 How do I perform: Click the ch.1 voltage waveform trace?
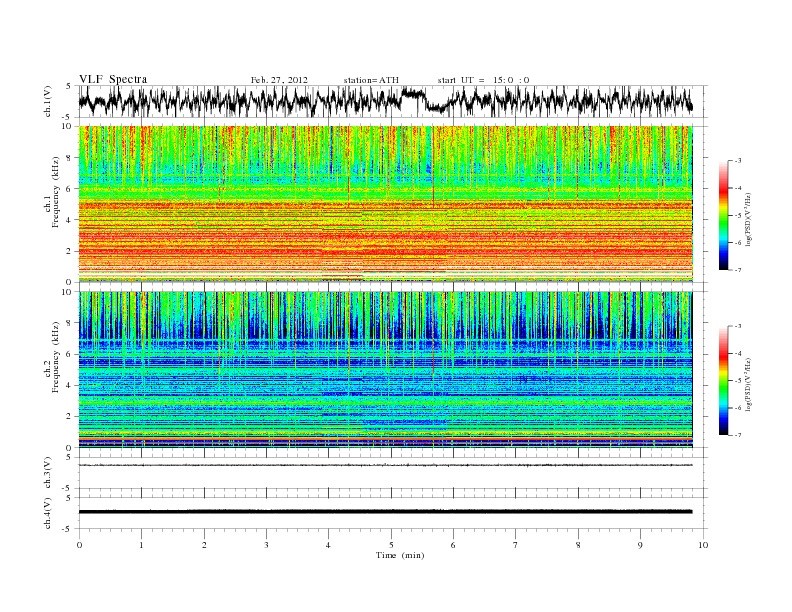pos(385,101)
